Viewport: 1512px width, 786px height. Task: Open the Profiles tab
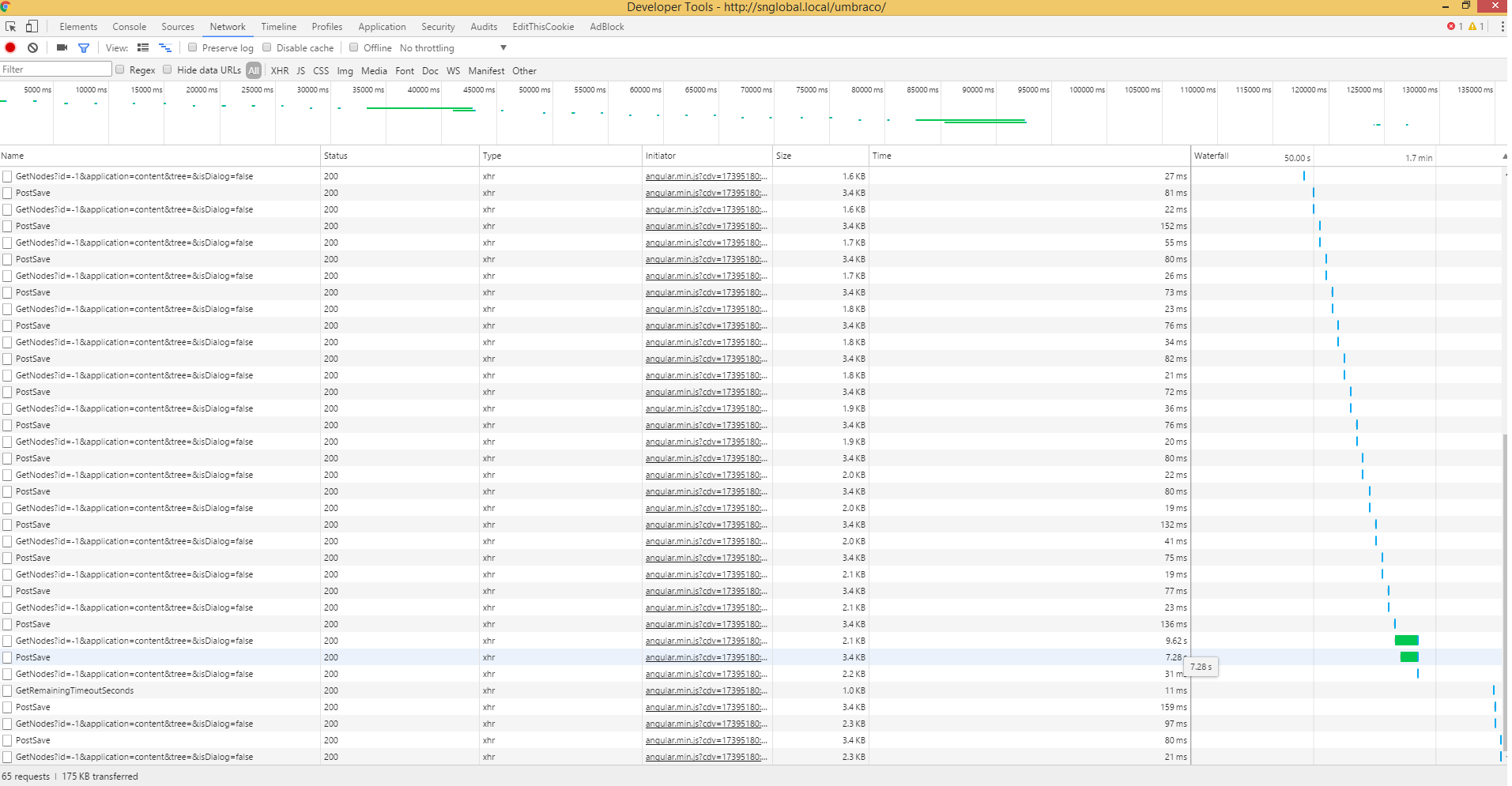pyautogui.click(x=327, y=27)
